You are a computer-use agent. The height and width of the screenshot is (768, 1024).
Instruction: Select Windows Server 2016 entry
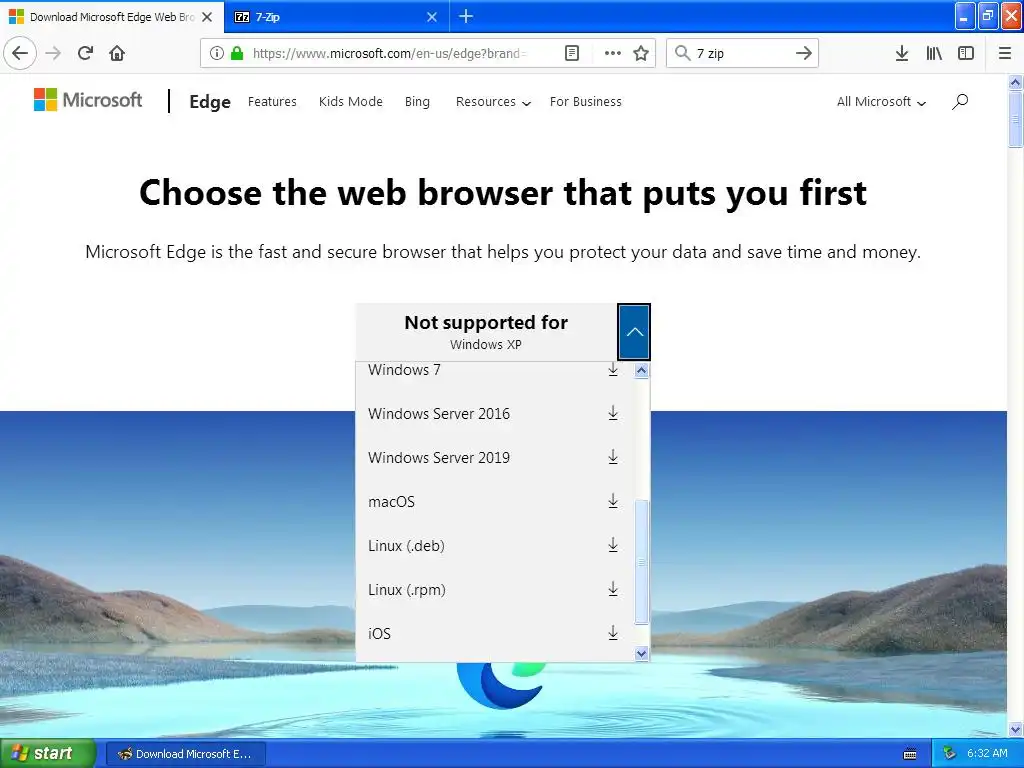[x=439, y=413]
